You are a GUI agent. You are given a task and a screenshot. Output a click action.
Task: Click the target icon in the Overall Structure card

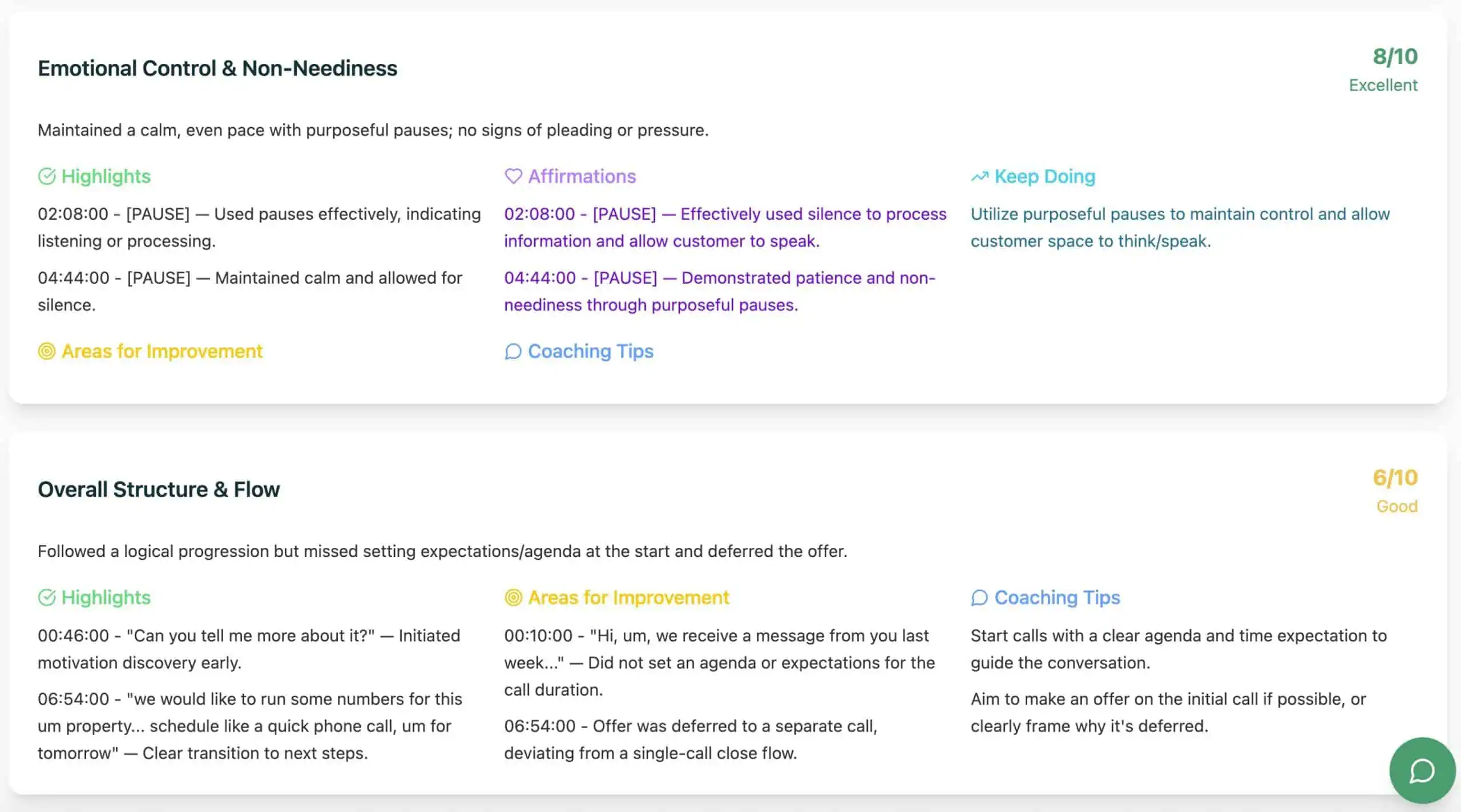tap(513, 597)
